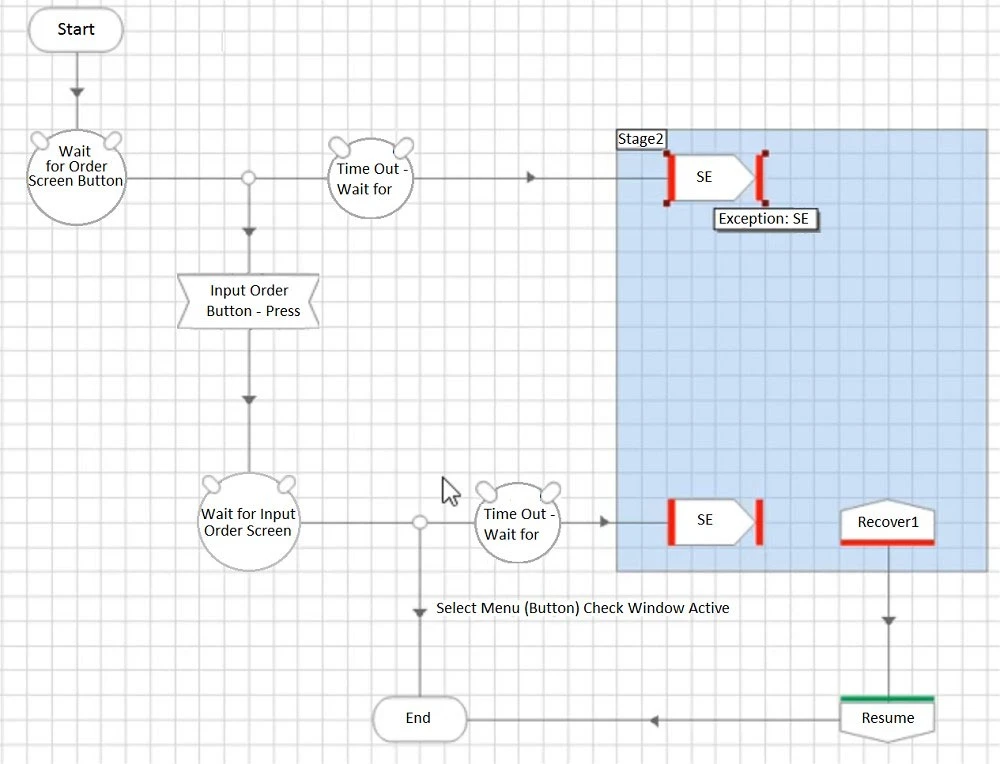Select the End stage
Viewport: 1000px width, 764px height.
pos(419,718)
